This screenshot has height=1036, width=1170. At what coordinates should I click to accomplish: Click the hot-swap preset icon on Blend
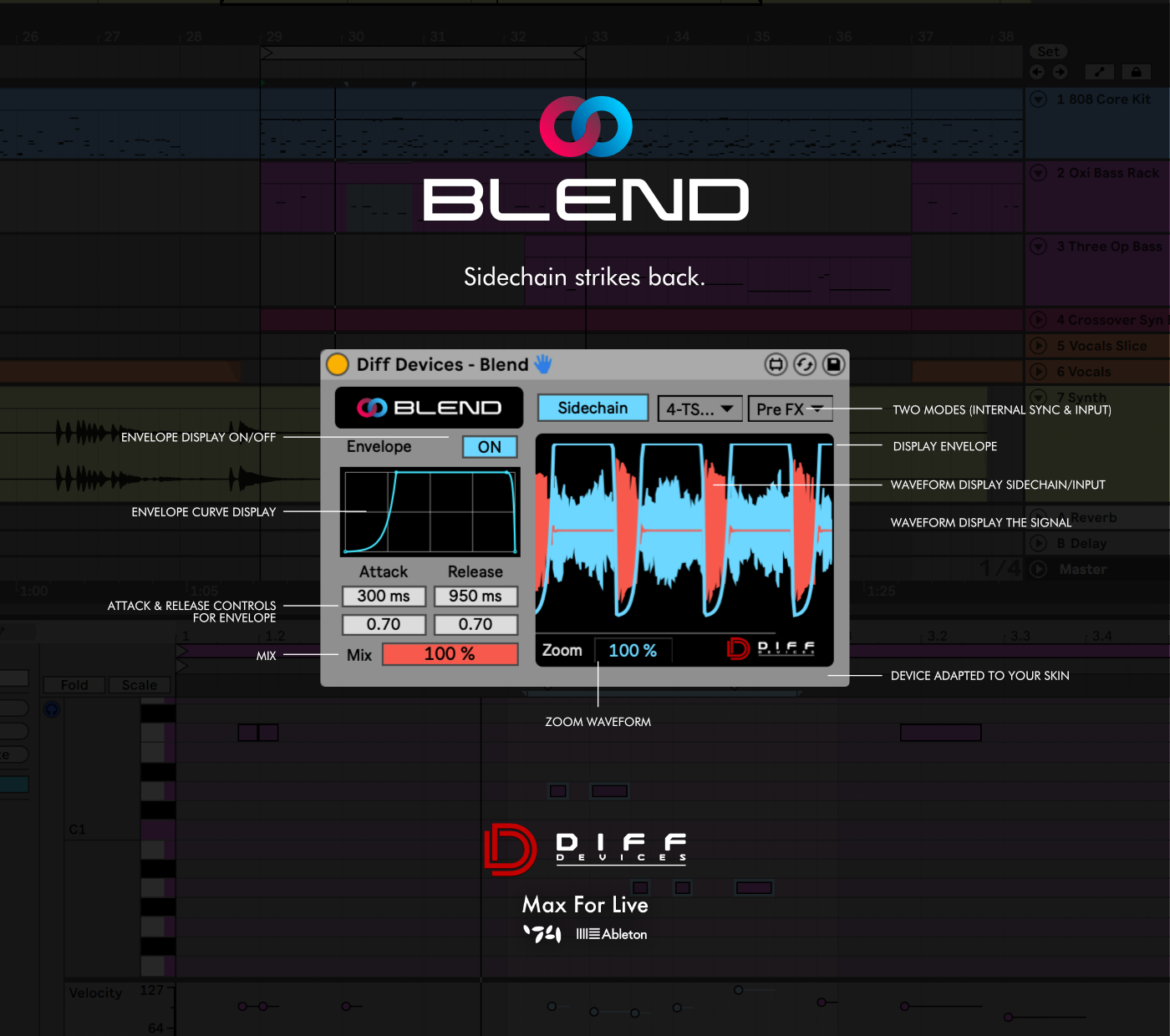[804, 364]
